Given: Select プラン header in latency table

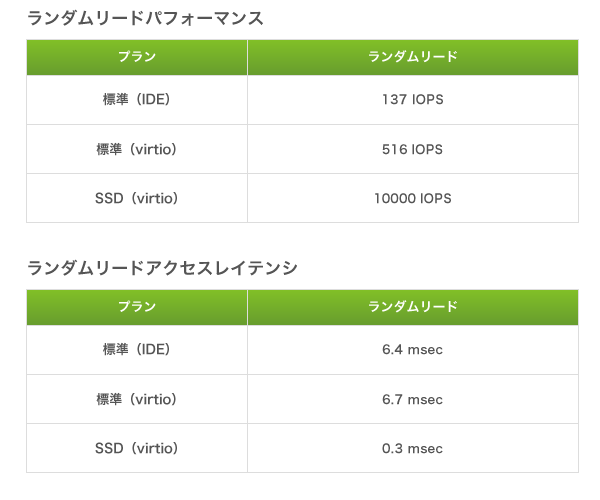Looking at the screenshot, I should coord(137,307).
